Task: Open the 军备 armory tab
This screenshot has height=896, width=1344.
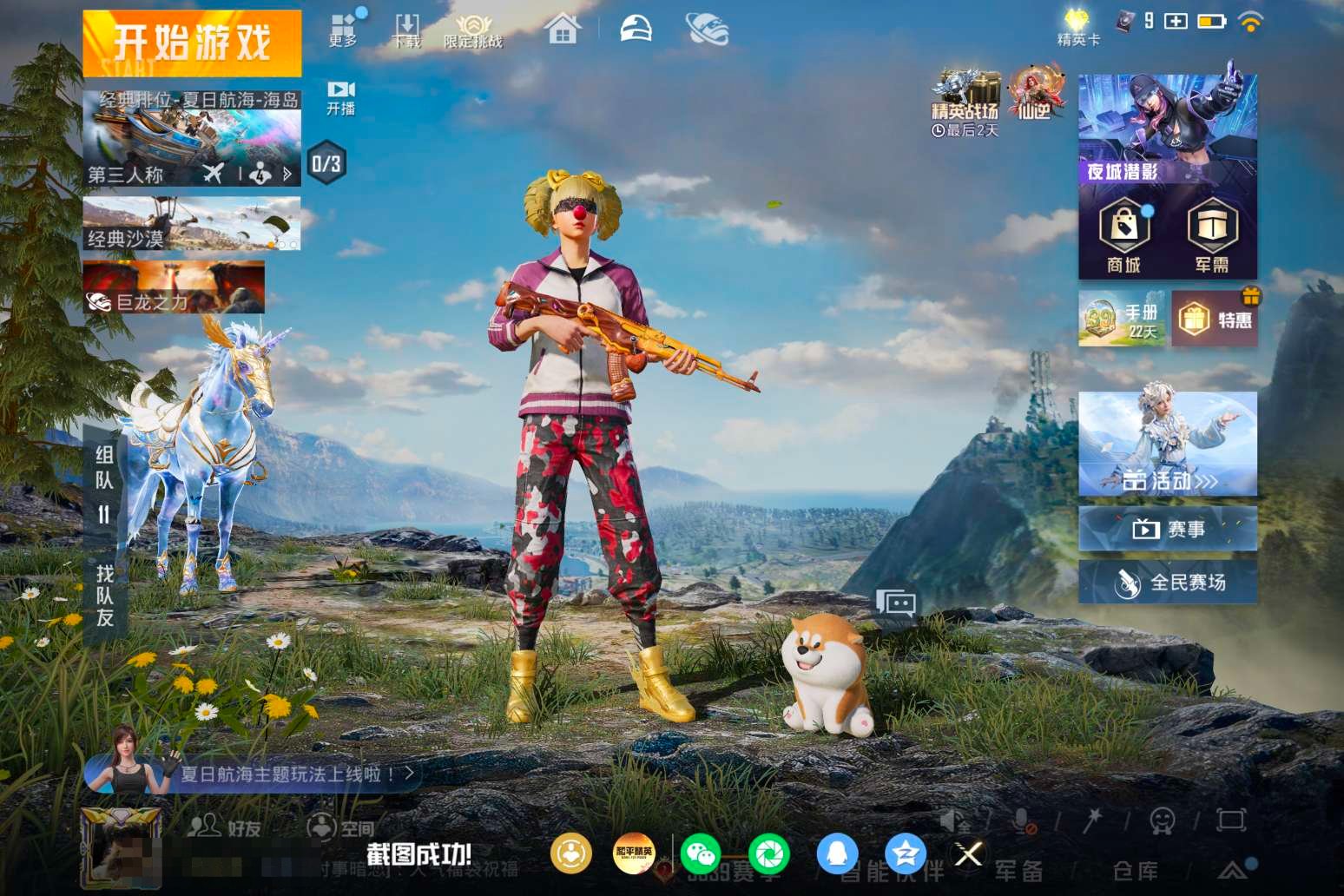Action: click(x=1018, y=870)
